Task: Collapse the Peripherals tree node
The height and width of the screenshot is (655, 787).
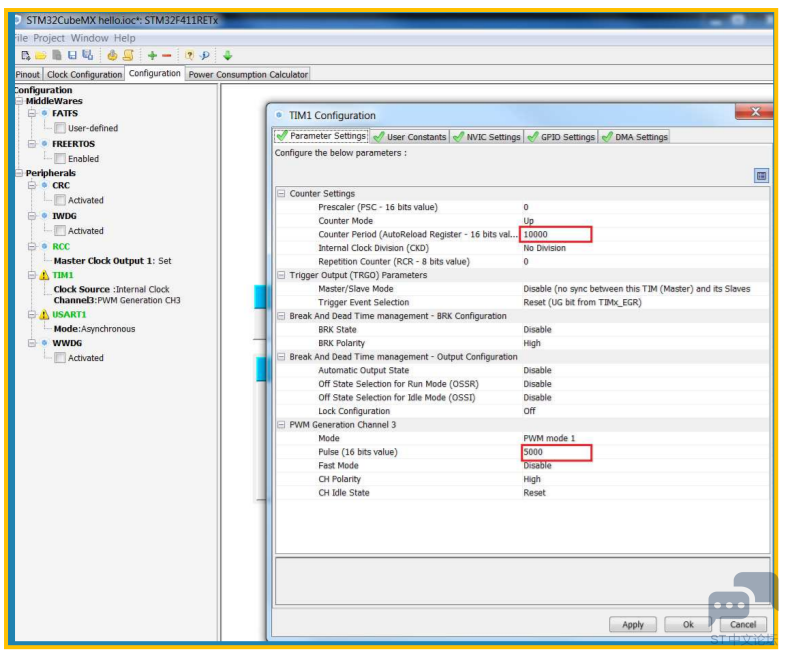Action: coord(19,174)
